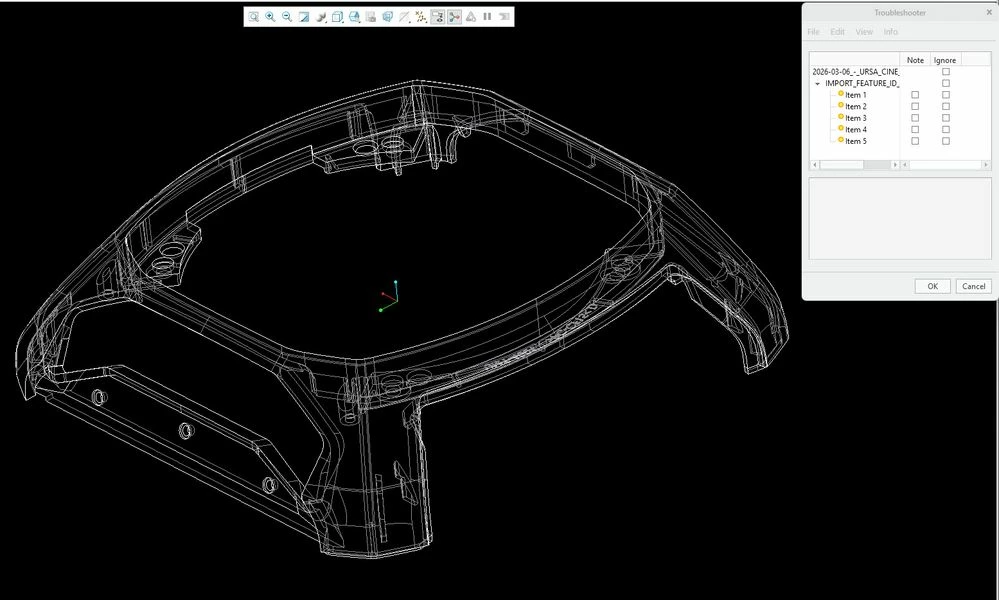This screenshot has height=600, width=999.
Task: Check the Ignore box for Item 4
Action: (x=945, y=129)
